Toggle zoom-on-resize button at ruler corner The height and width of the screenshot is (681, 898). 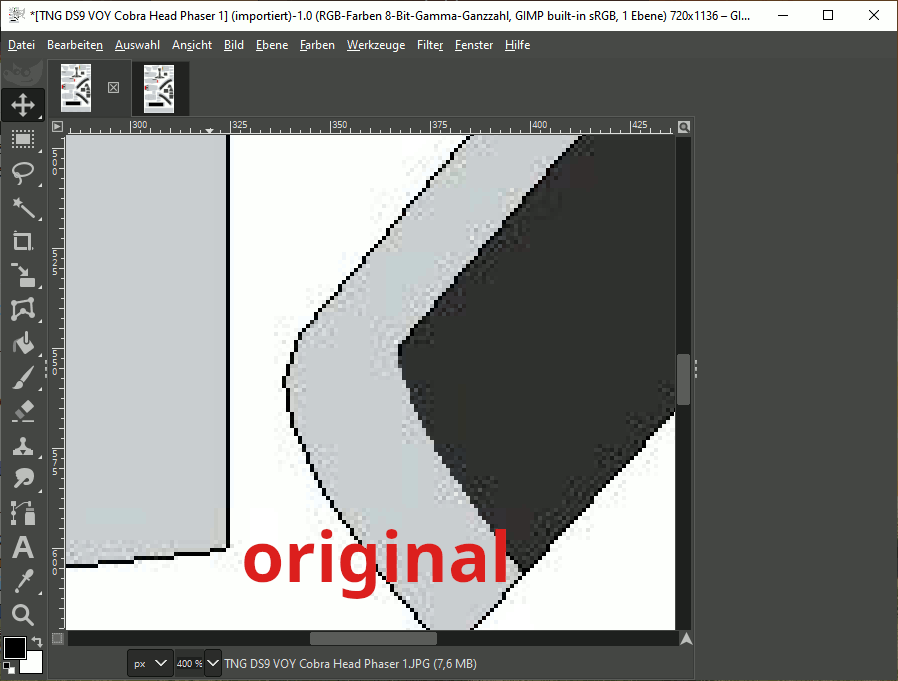click(684, 127)
